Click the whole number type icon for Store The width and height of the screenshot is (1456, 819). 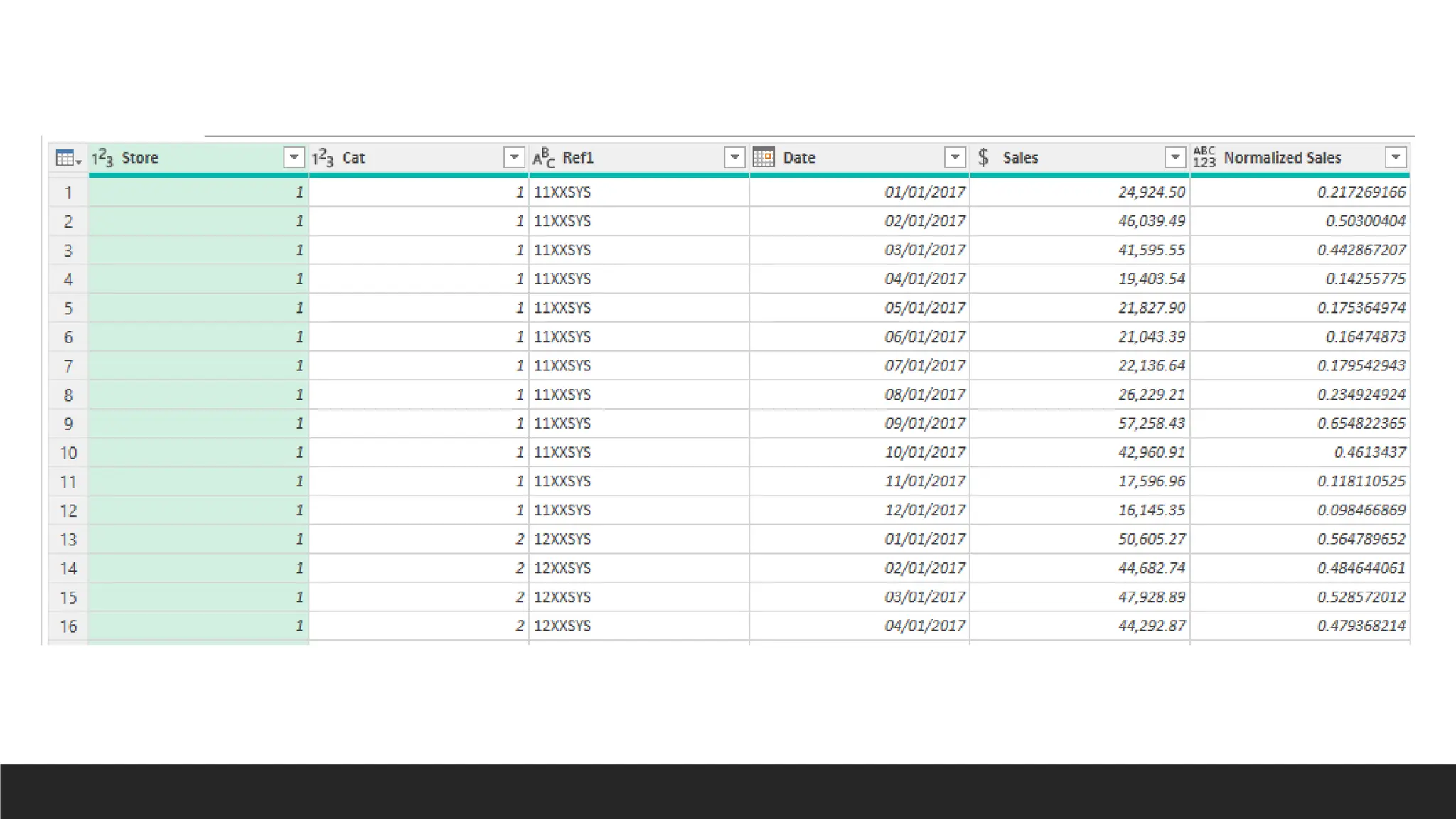[x=102, y=158]
